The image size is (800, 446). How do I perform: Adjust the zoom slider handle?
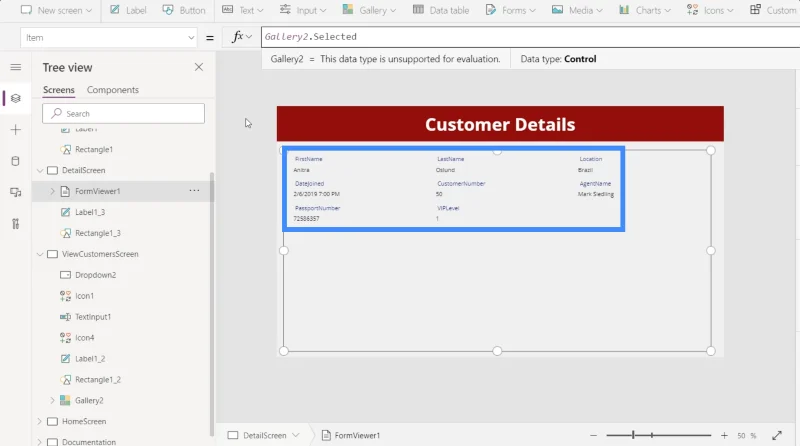633,435
